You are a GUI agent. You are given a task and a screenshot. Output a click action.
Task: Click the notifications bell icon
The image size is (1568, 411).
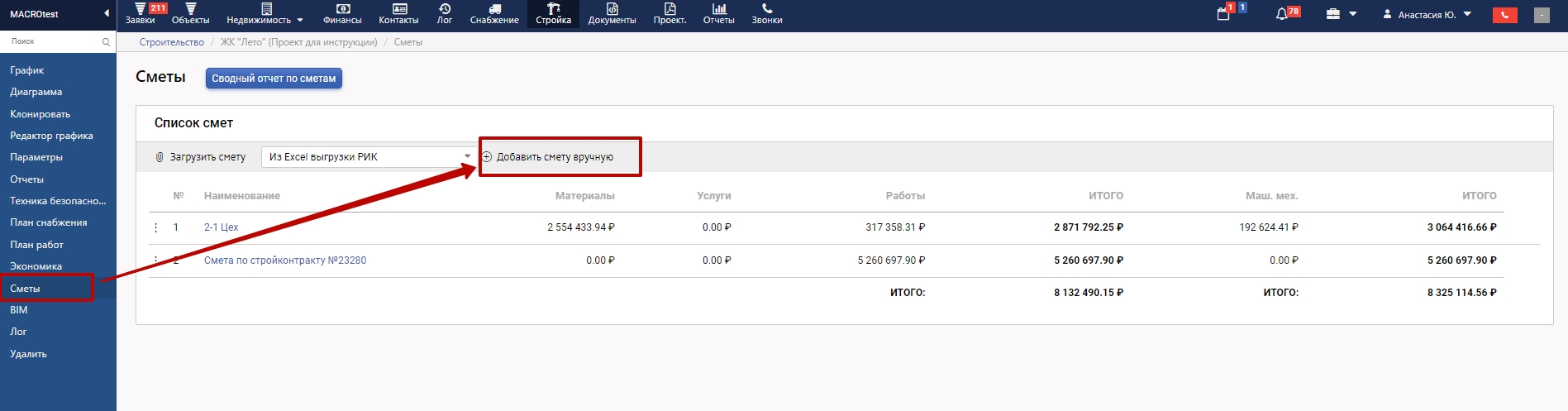1282,14
